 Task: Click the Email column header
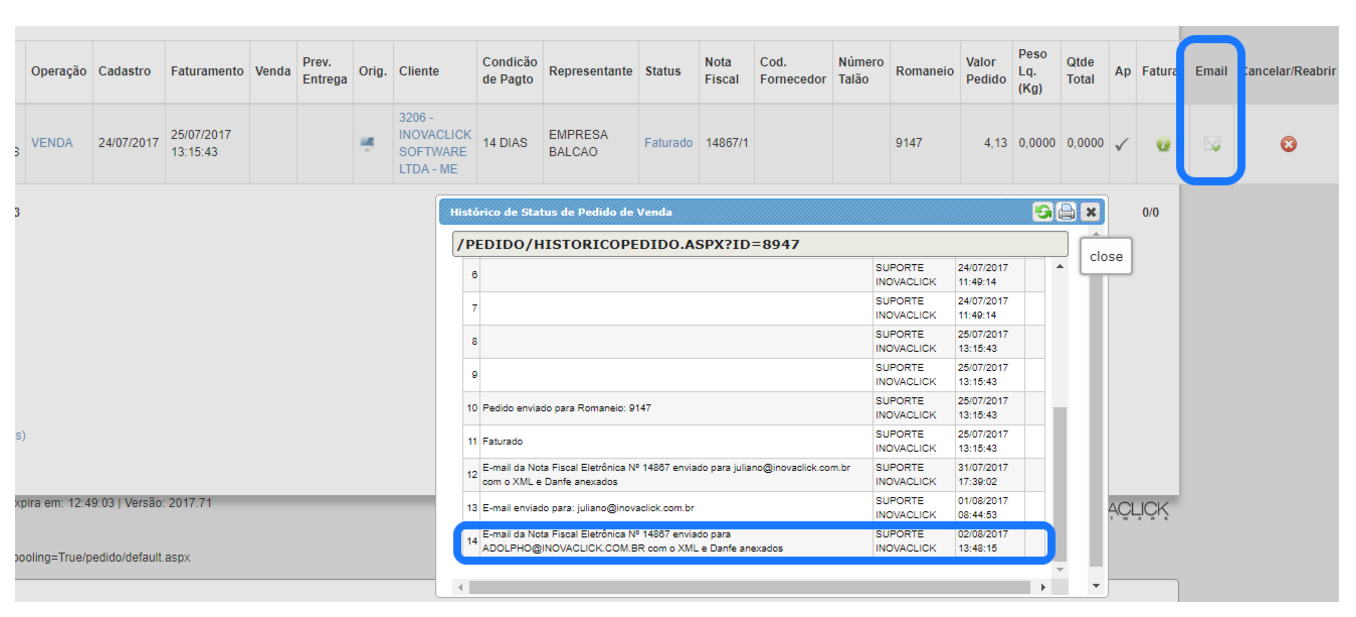point(1211,71)
